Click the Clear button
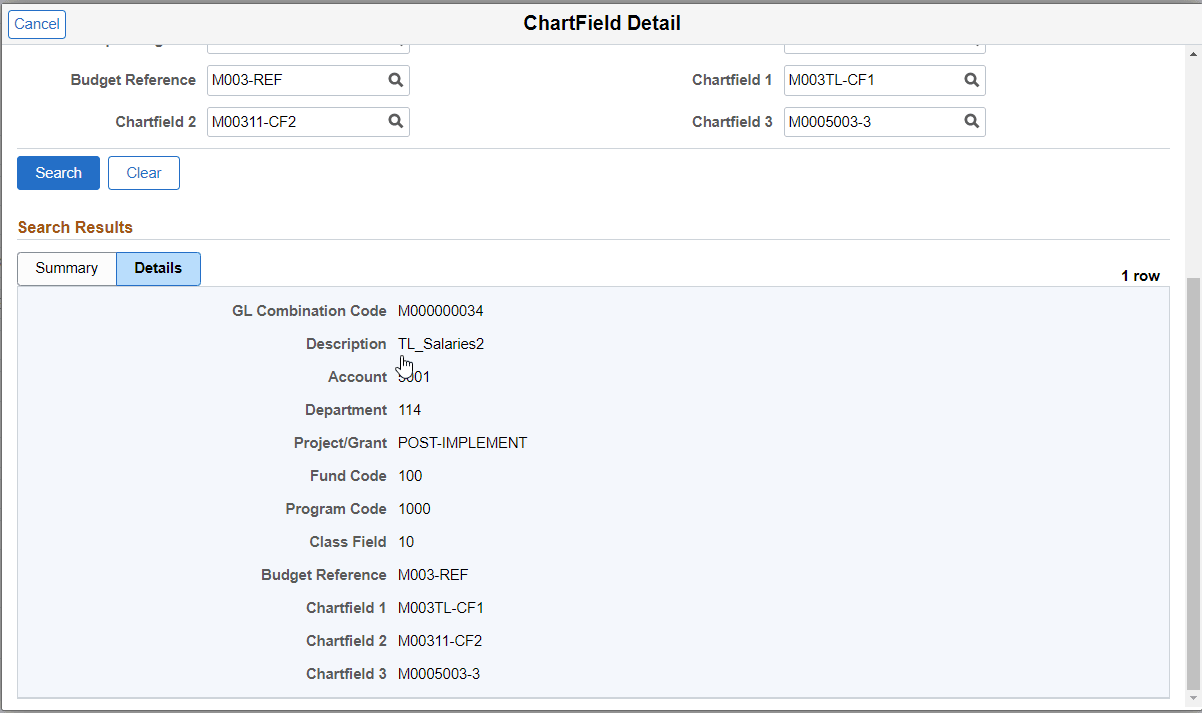The width and height of the screenshot is (1202, 713). pos(143,172)
